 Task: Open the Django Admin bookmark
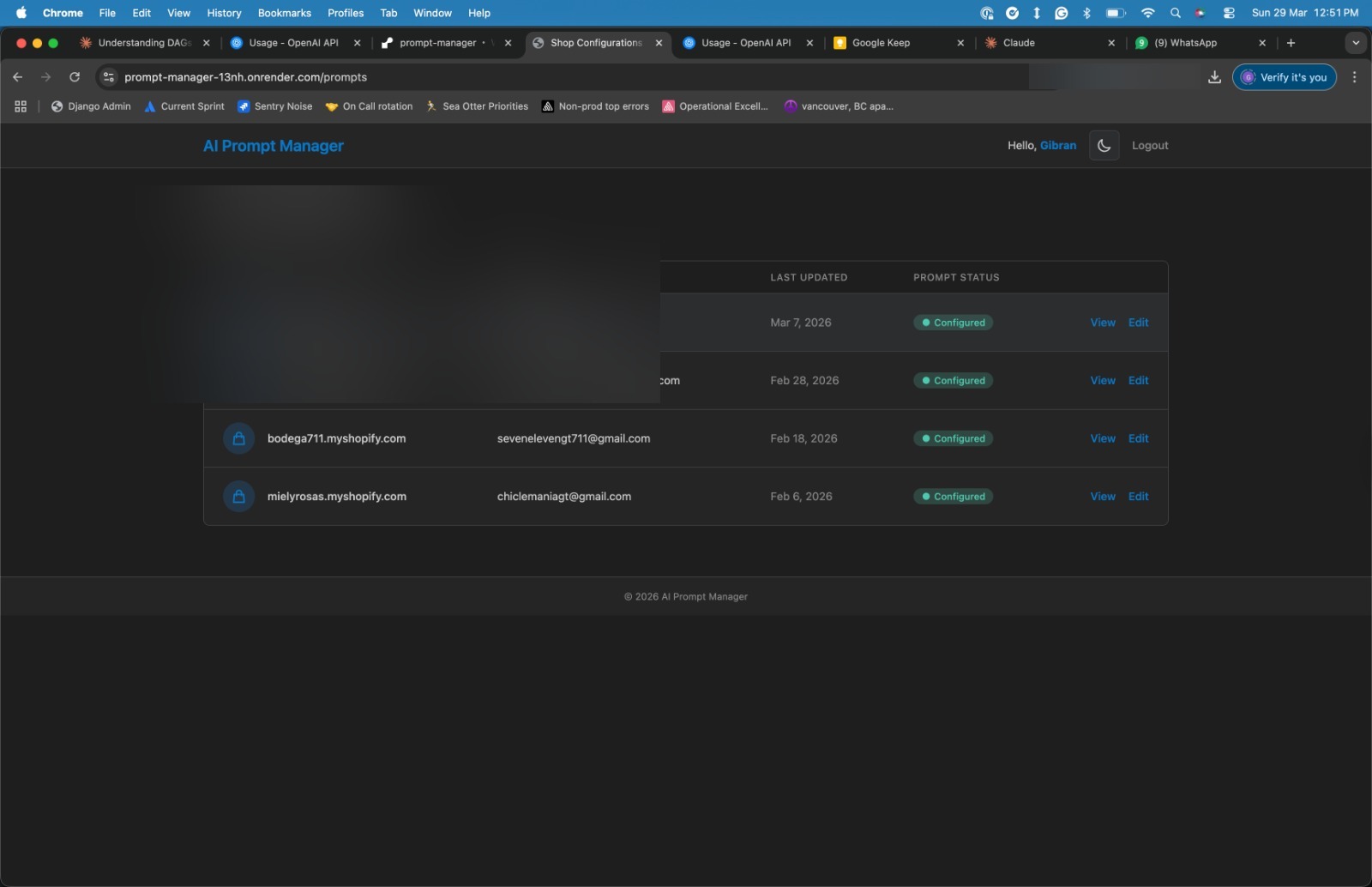(x=90, y=106)
